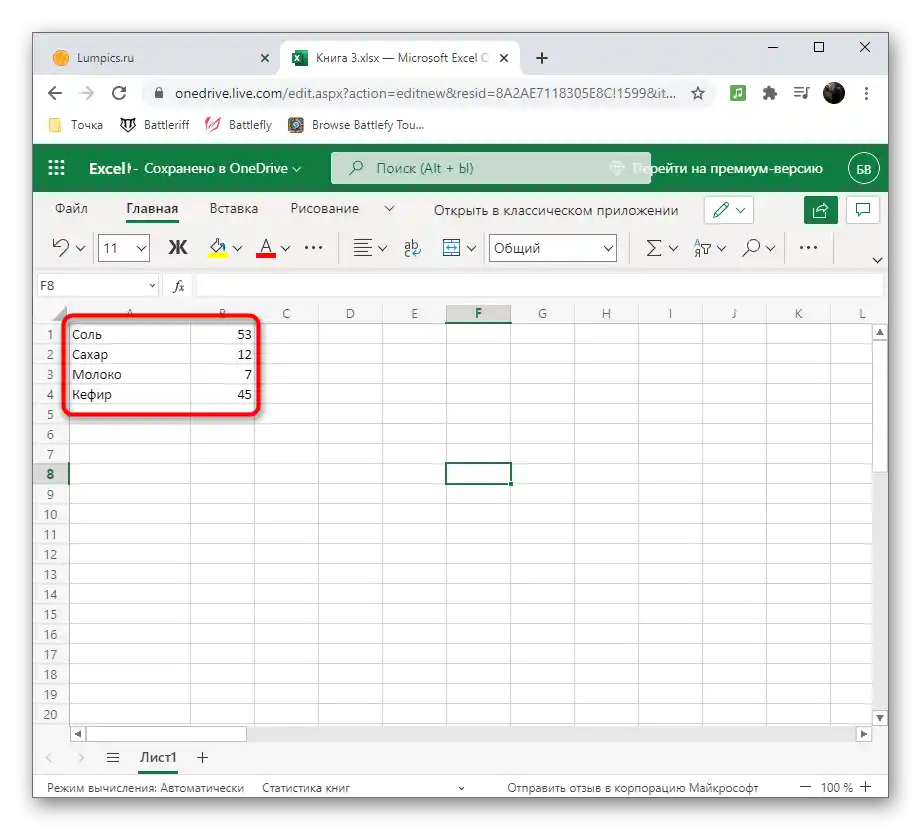Image resolution: width=921 pixels, height=830 pixels.
Task: Expand the AutoSum dropdown arrow
Action: 673,248
